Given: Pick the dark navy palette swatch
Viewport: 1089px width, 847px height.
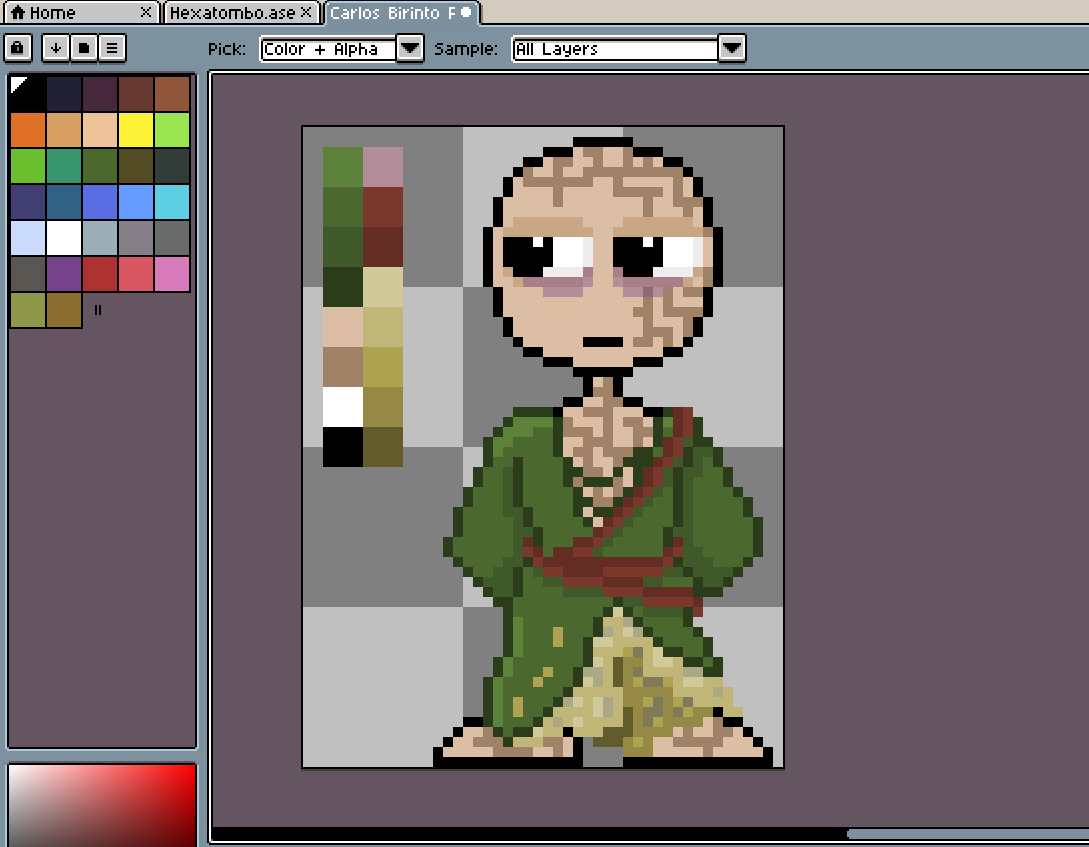Looking at the screenshot, I should tap(64, 94).
